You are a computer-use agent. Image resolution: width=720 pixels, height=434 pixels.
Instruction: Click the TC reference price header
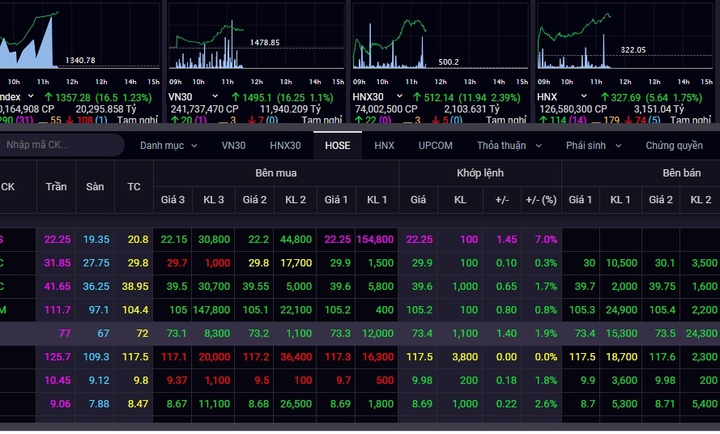pyautogui.click(x=134, y=186)
